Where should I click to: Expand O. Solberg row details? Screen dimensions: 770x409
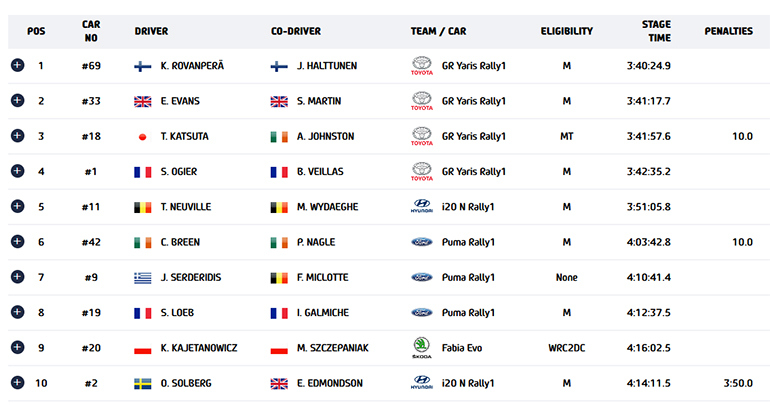coord(17,383)
